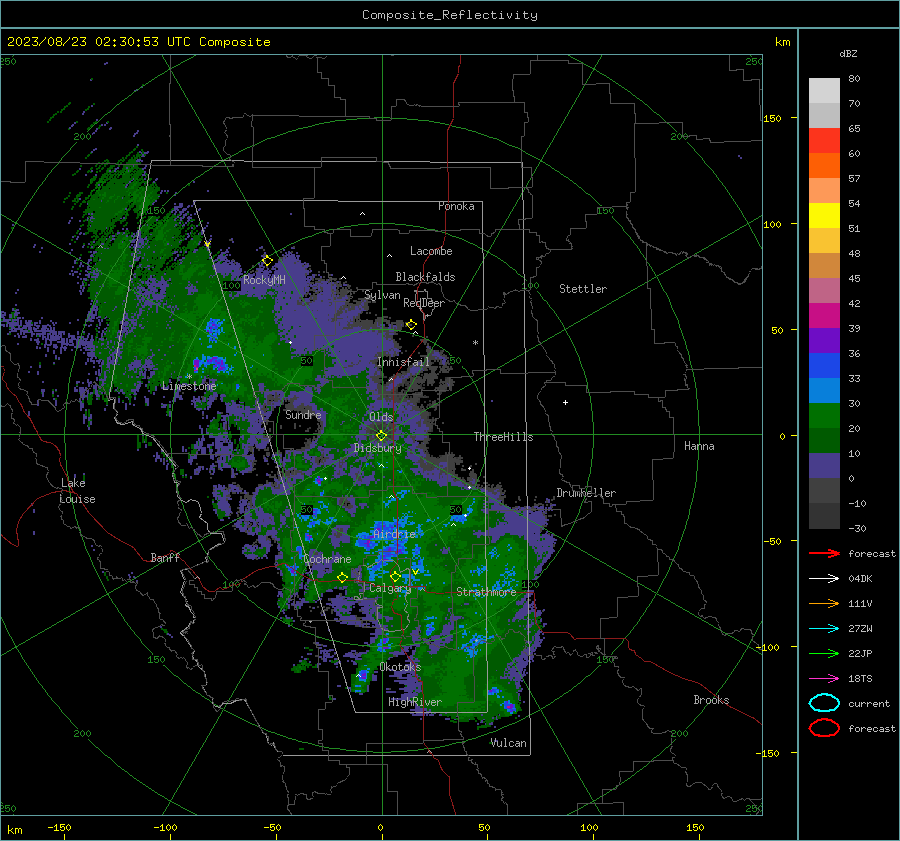This screenshot has height=841, width=900.
Task: Click the yellow diamond marker below Cochrane
Action: point(343,577)
